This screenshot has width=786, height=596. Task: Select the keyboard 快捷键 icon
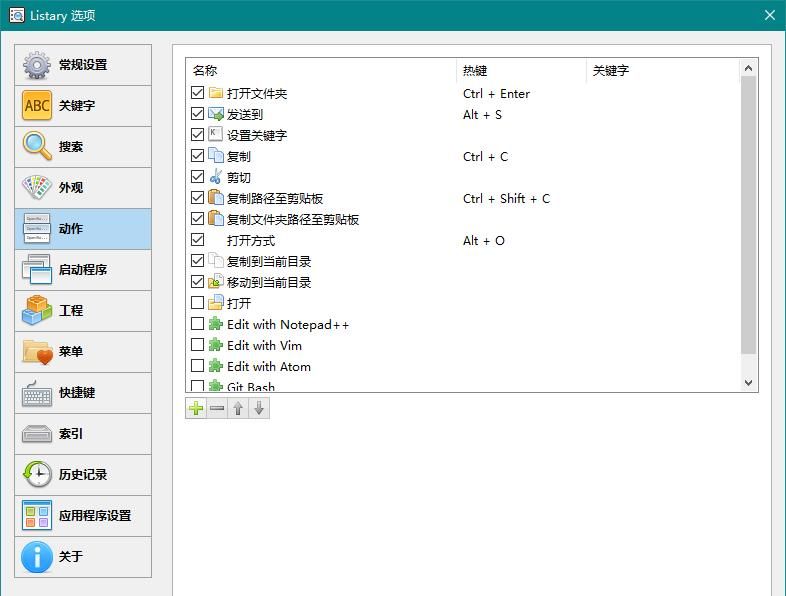pyautogui.click(x=37, y=393)
